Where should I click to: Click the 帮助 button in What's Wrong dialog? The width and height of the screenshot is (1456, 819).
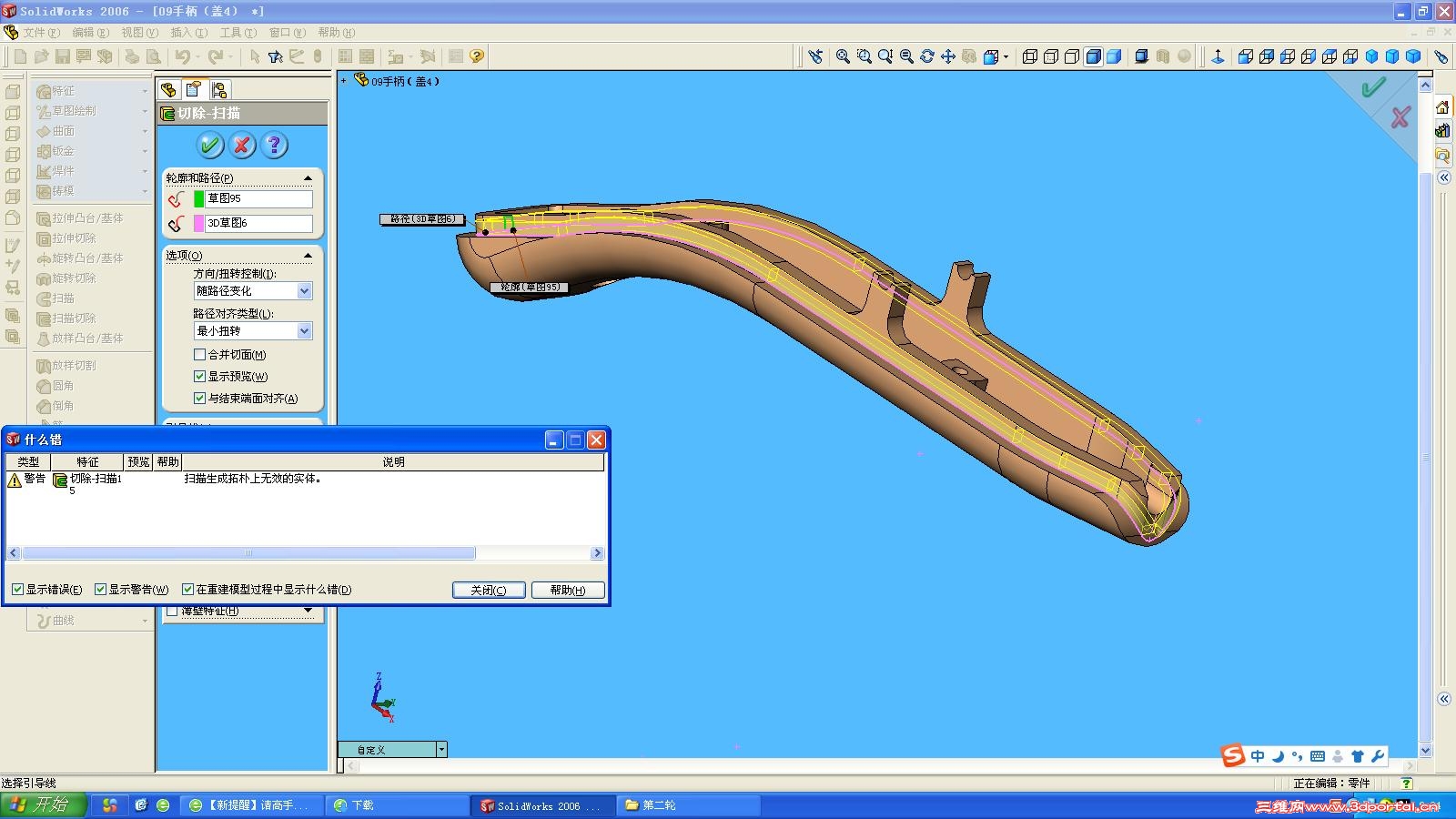pyautogui.click(x=568, y=590)
